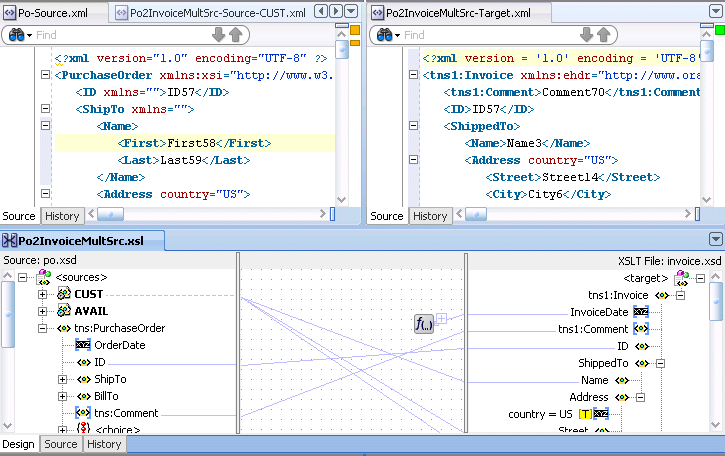Collapse the ShippedTo element fold in target XML

pyautogui.click(x=413, y=125)
